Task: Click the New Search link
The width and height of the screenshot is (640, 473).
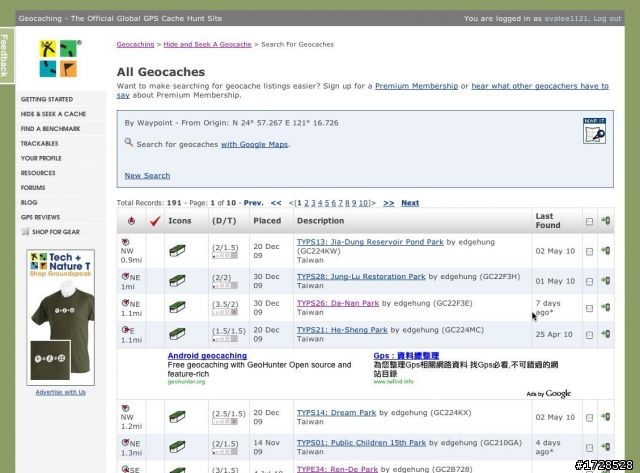Action: 147,175
